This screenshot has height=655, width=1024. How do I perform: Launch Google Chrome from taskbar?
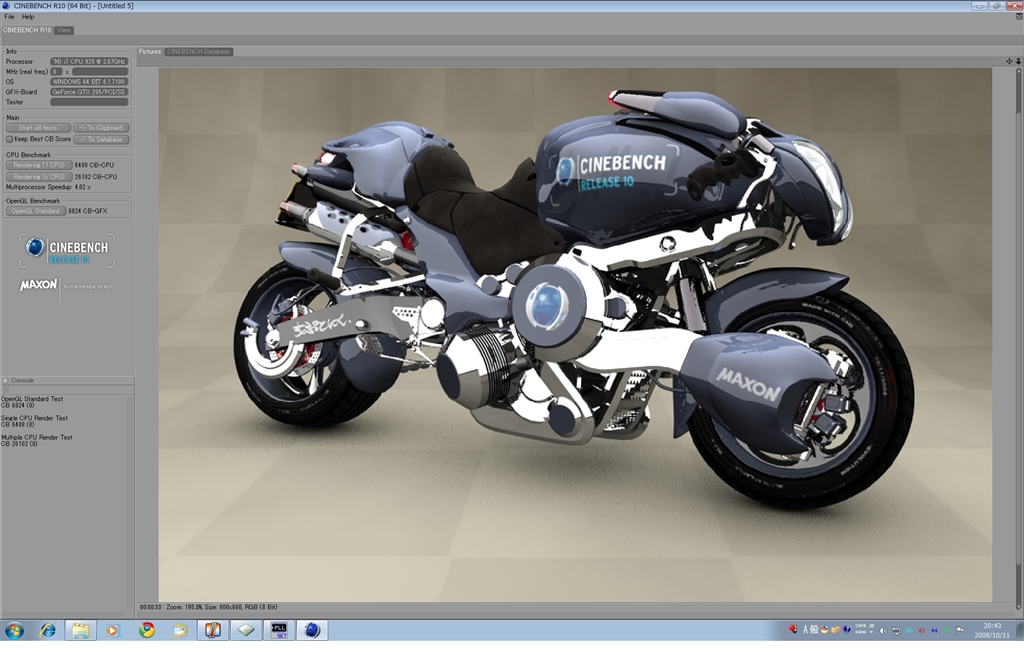point(147,630)
